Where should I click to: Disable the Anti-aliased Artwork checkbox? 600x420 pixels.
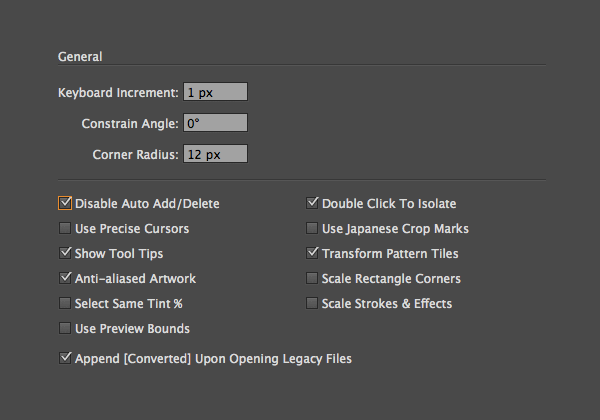click(x=66, y=278)
